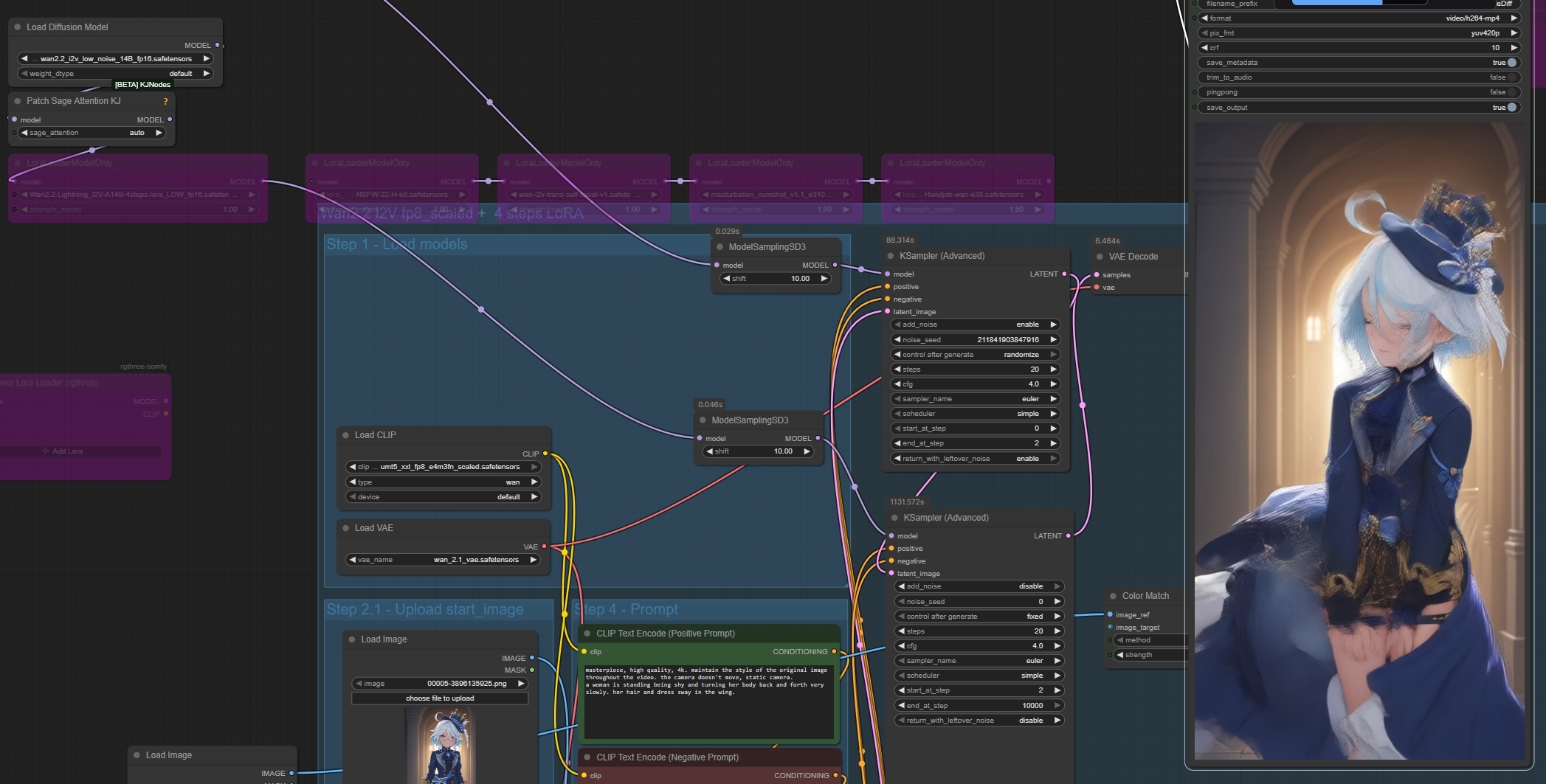Select the Step 1 - Load models group title
Viewport: 1546px width, 784px height.
pos(397,244)
